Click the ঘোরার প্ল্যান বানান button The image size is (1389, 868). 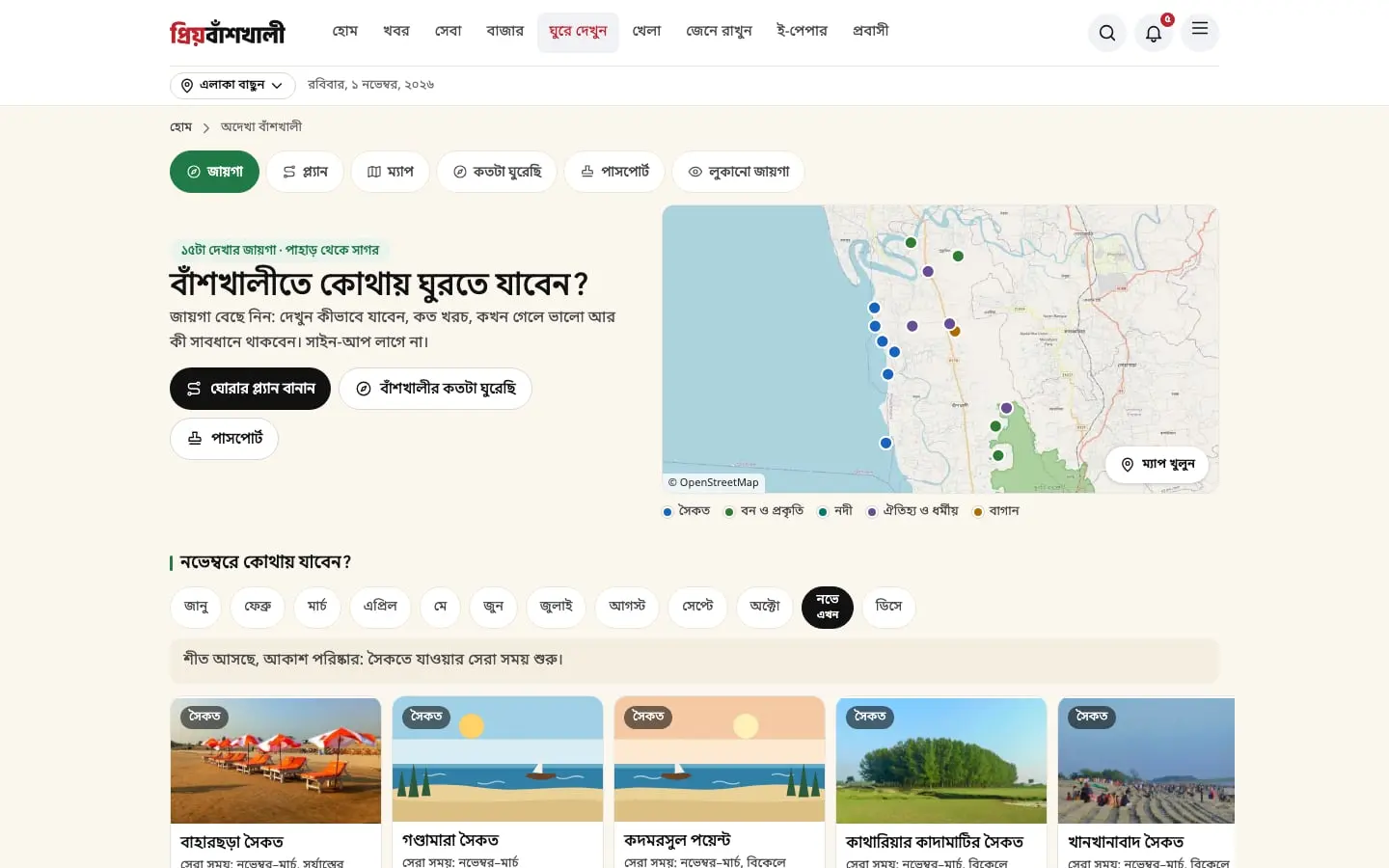click(250, 389)
